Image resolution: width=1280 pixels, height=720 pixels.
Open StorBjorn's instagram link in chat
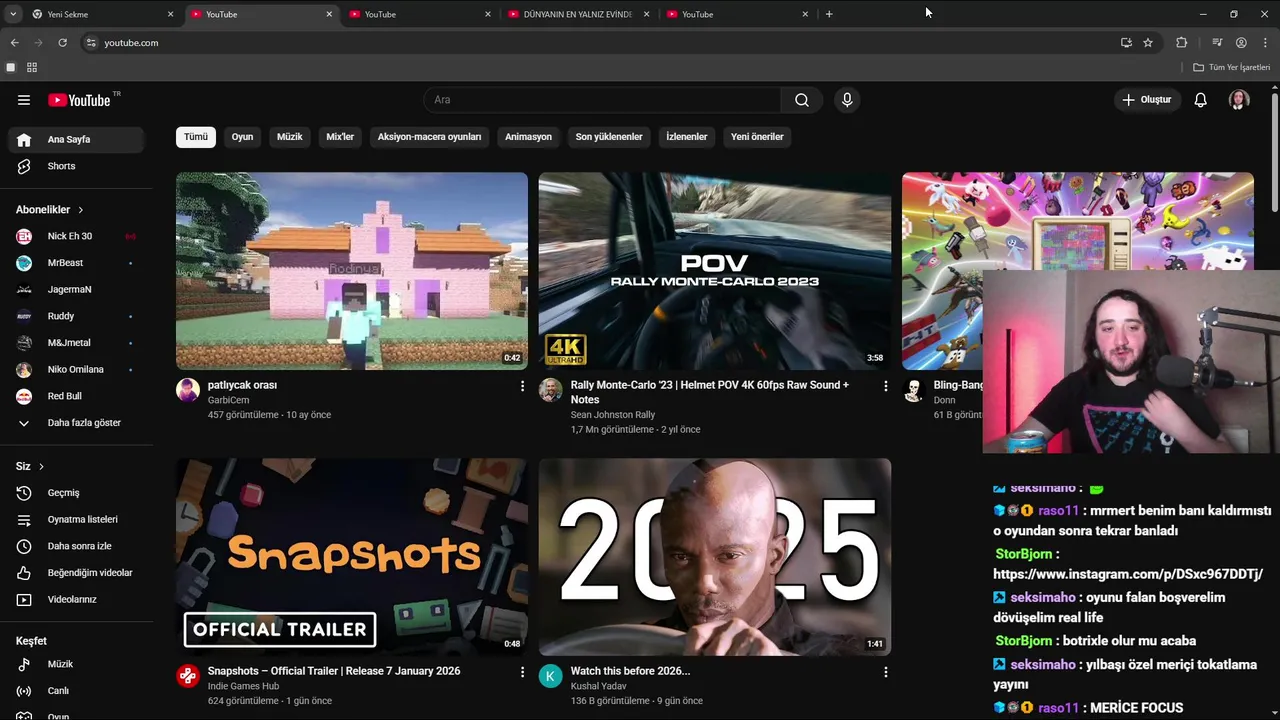point(1128,574)
